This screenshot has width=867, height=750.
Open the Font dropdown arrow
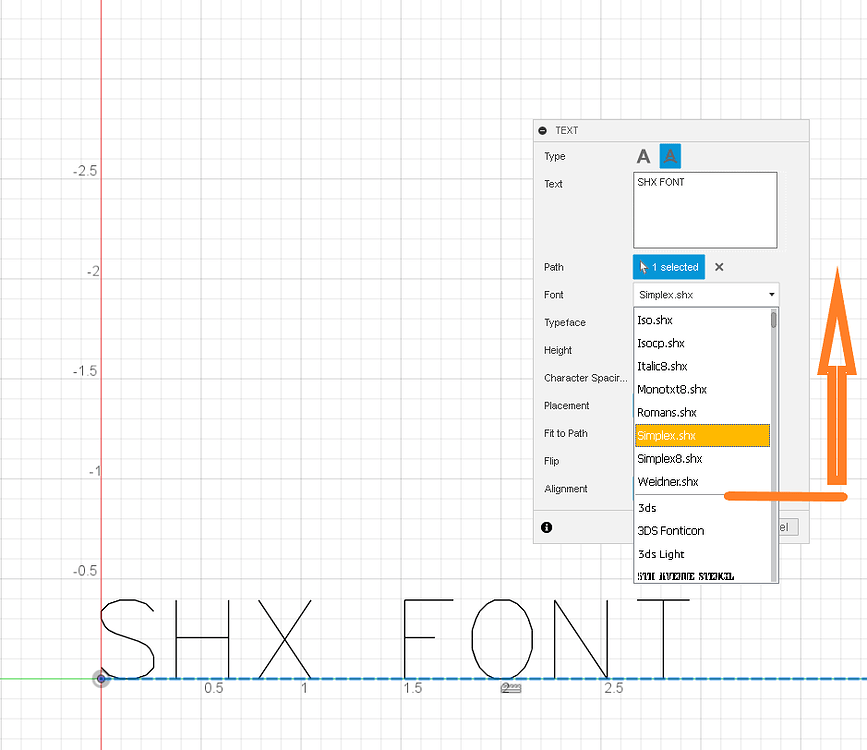[771, 295]
